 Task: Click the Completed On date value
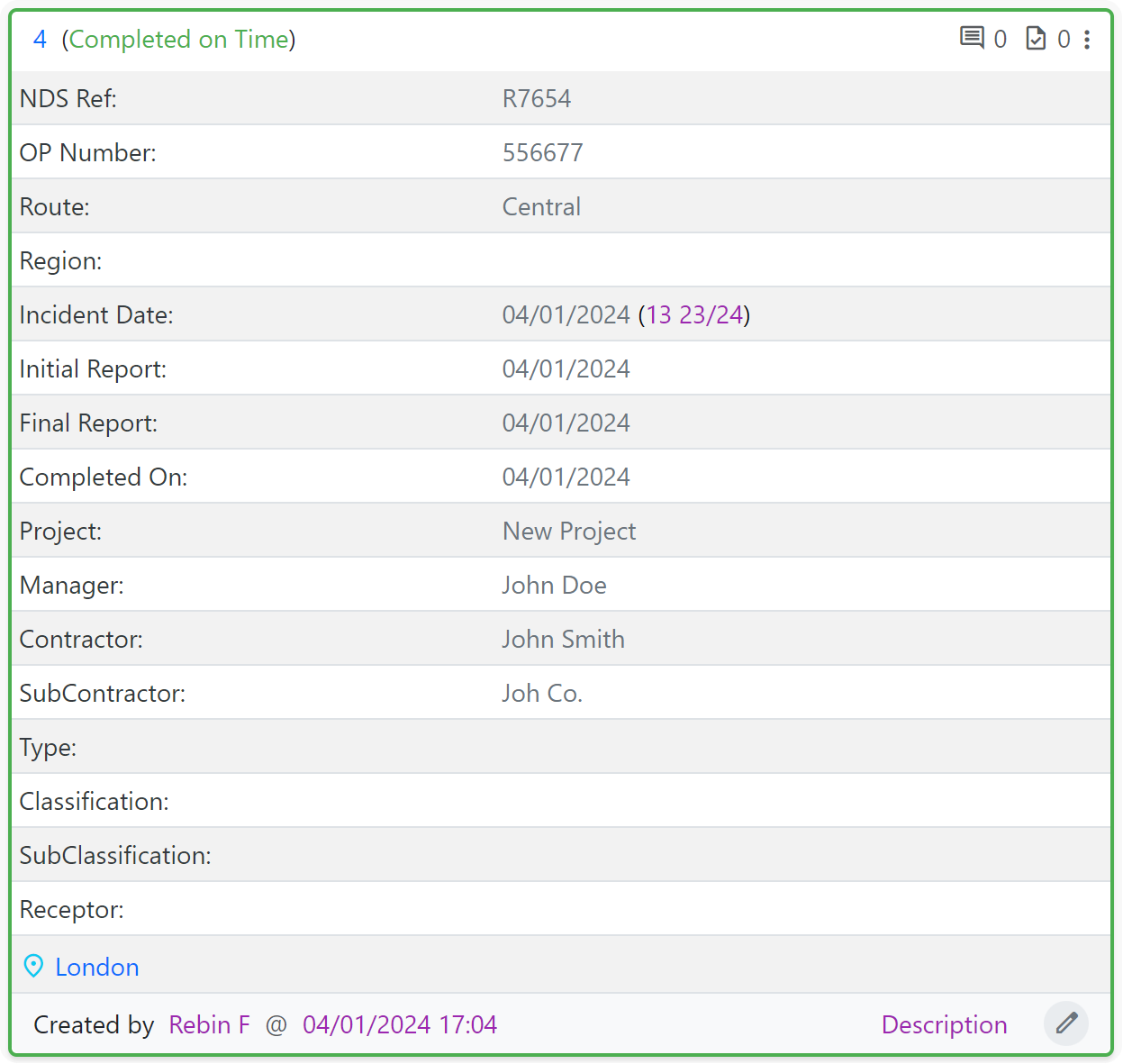tap(566, 477)
